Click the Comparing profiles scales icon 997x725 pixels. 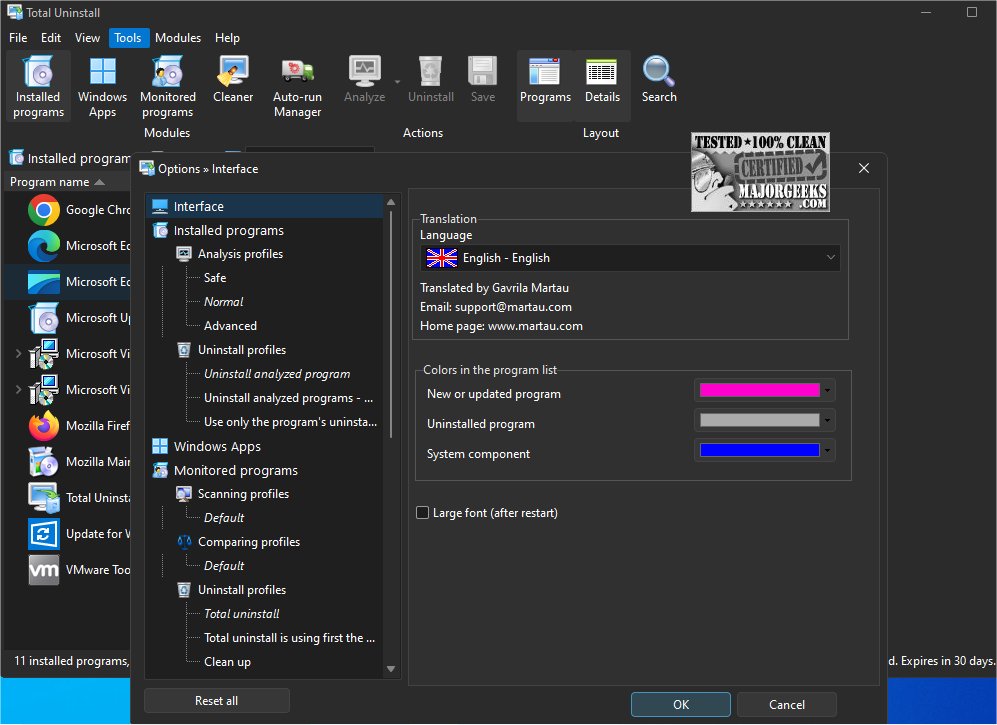pos(184,542)
